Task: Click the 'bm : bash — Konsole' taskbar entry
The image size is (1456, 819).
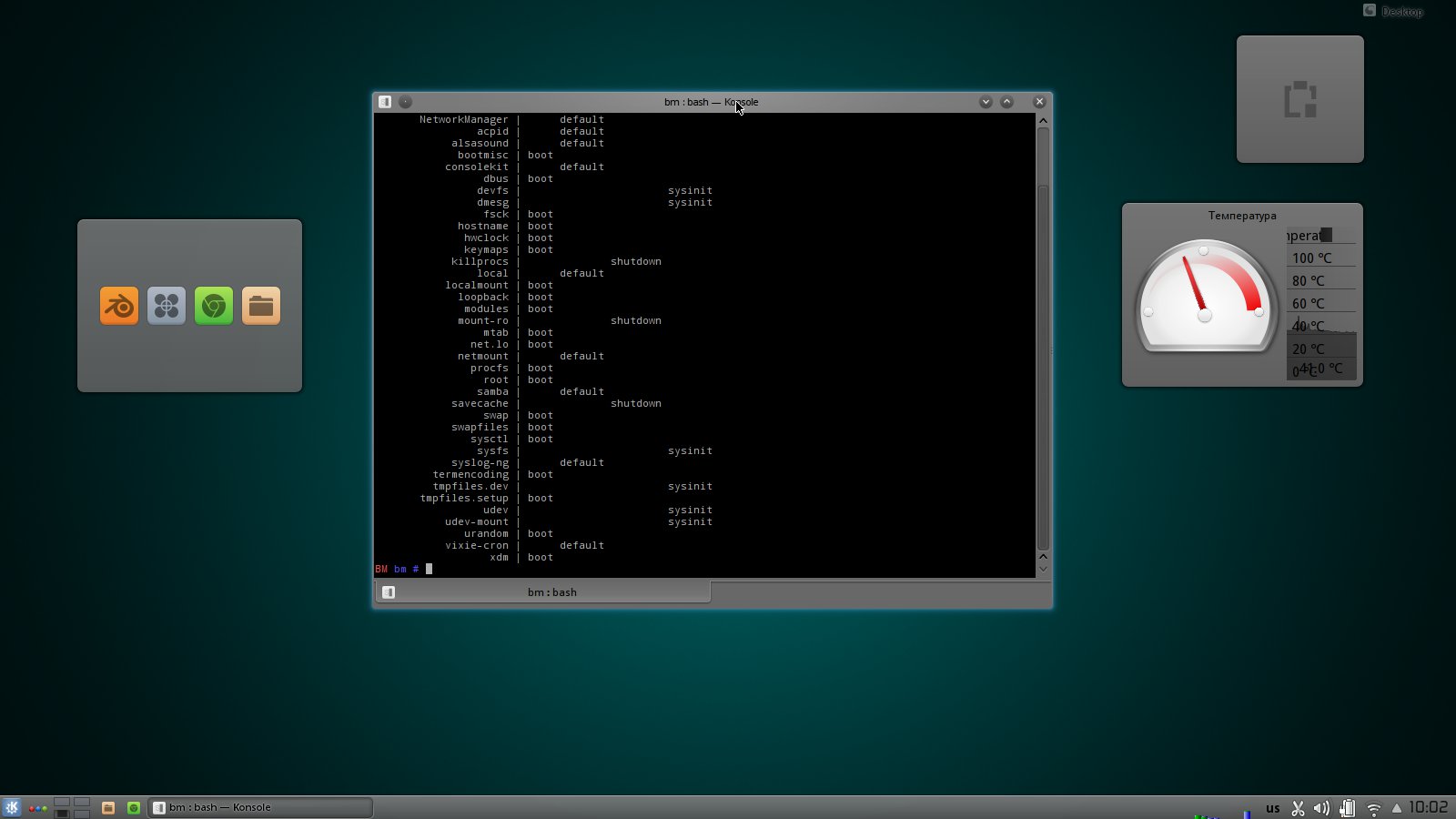Action: click(260, 807)
